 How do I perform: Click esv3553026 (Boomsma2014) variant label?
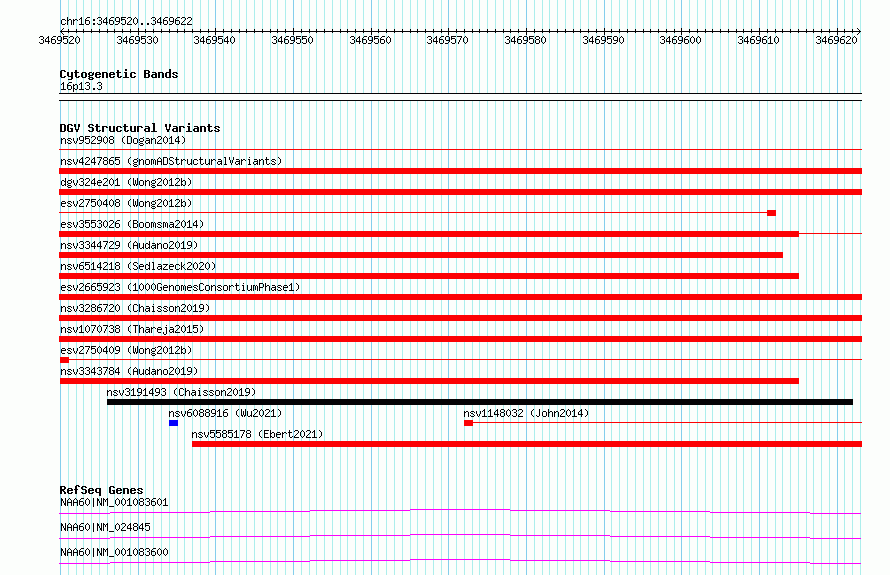click(x=132, y=224)
